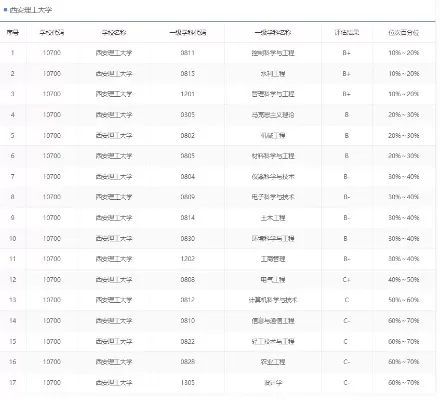The image size is (440, 400).
Task: Click the 50%~60% percentile cell
Action: (404, 300)
